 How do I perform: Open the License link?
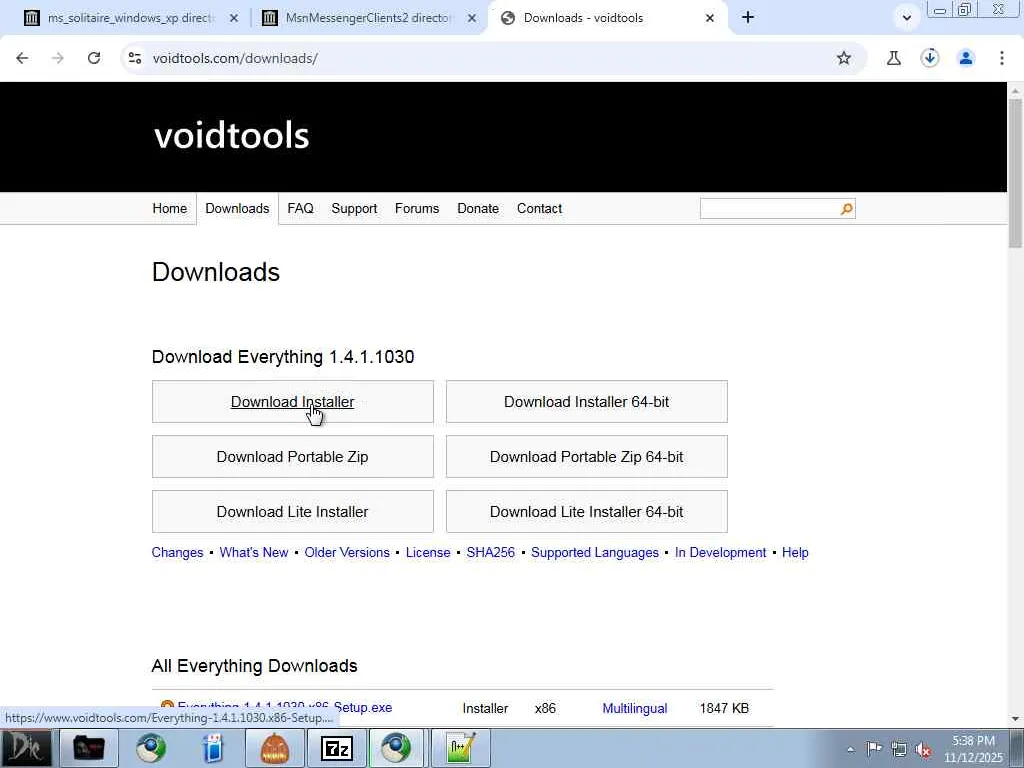[x=428, y=552]
